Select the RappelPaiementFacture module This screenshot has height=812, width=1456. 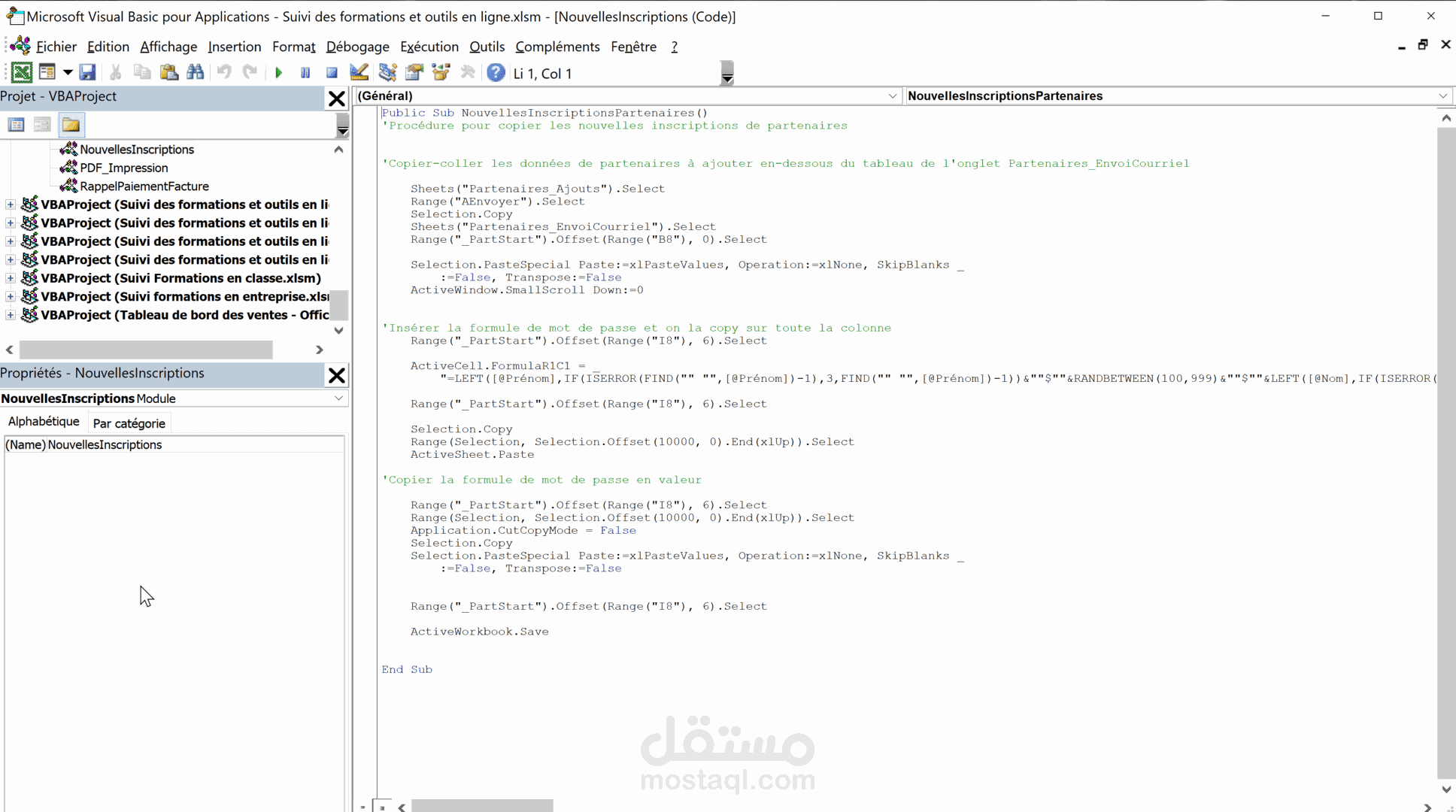[x=144, y=186]
